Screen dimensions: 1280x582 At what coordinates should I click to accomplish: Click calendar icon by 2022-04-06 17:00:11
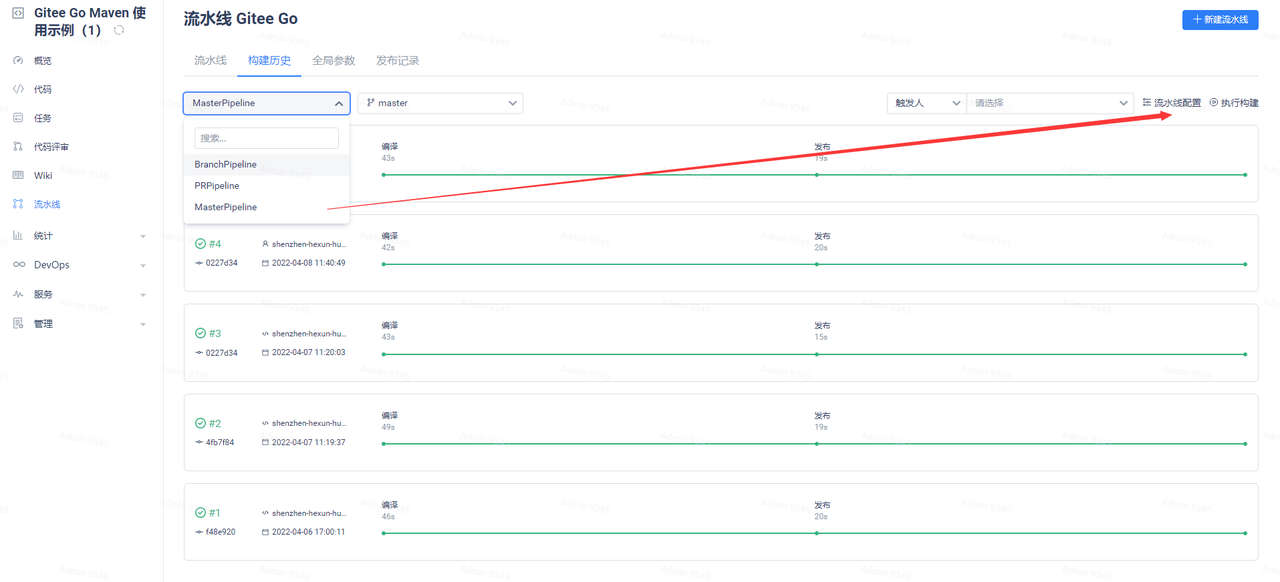(265, 532)
